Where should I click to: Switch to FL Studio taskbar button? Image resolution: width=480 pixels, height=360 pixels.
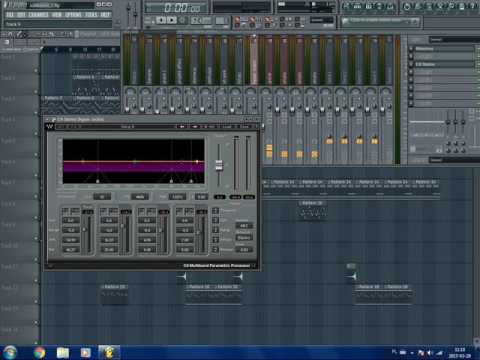pyautogui.click(x=109, y=353)
